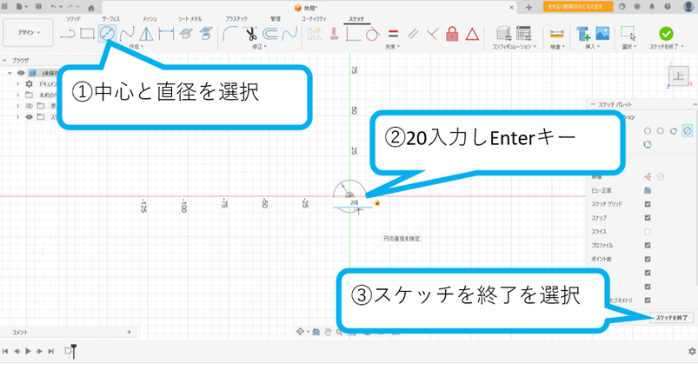Toggle the Projected Geometry checkbox
Viewport: 698px width, 365px height.
click(x=647, y=300)
